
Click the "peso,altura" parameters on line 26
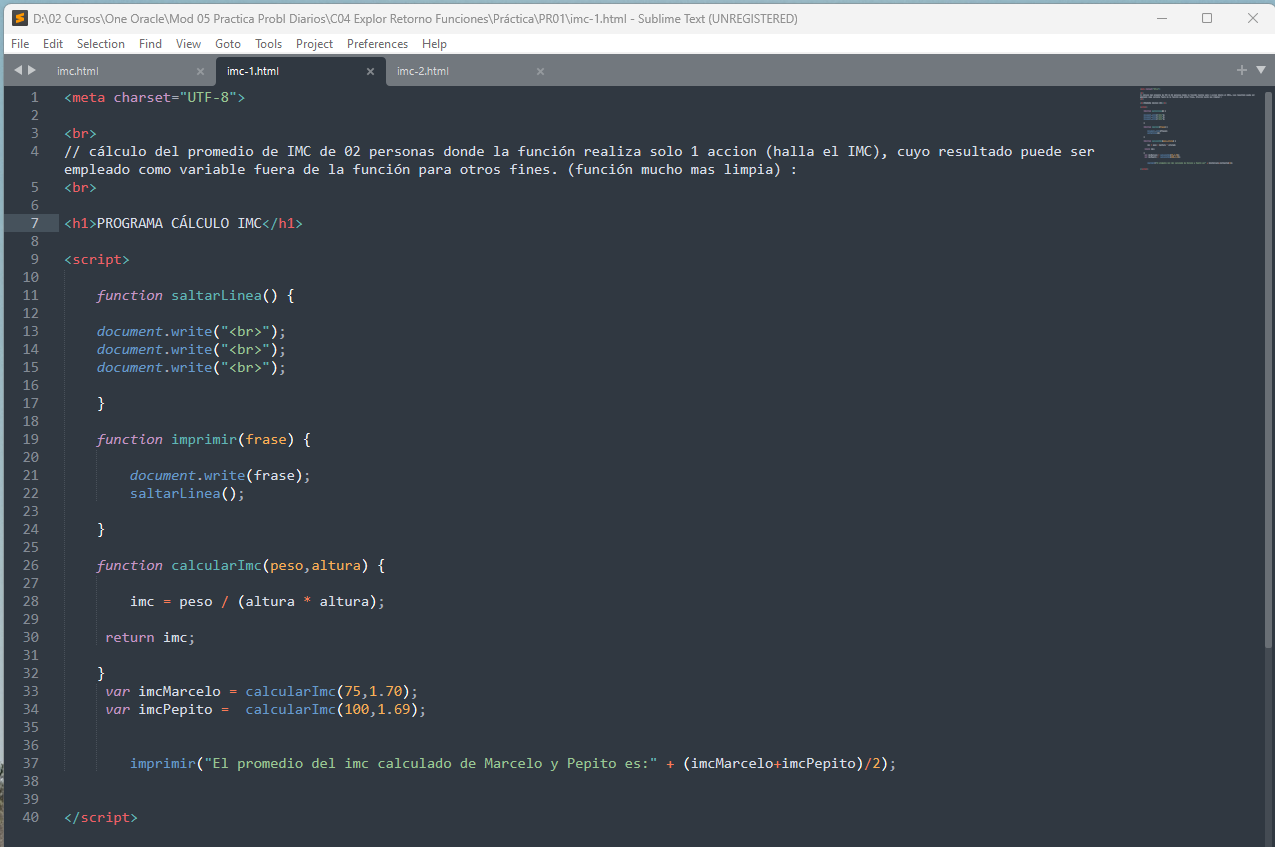[x=315, y=565]
